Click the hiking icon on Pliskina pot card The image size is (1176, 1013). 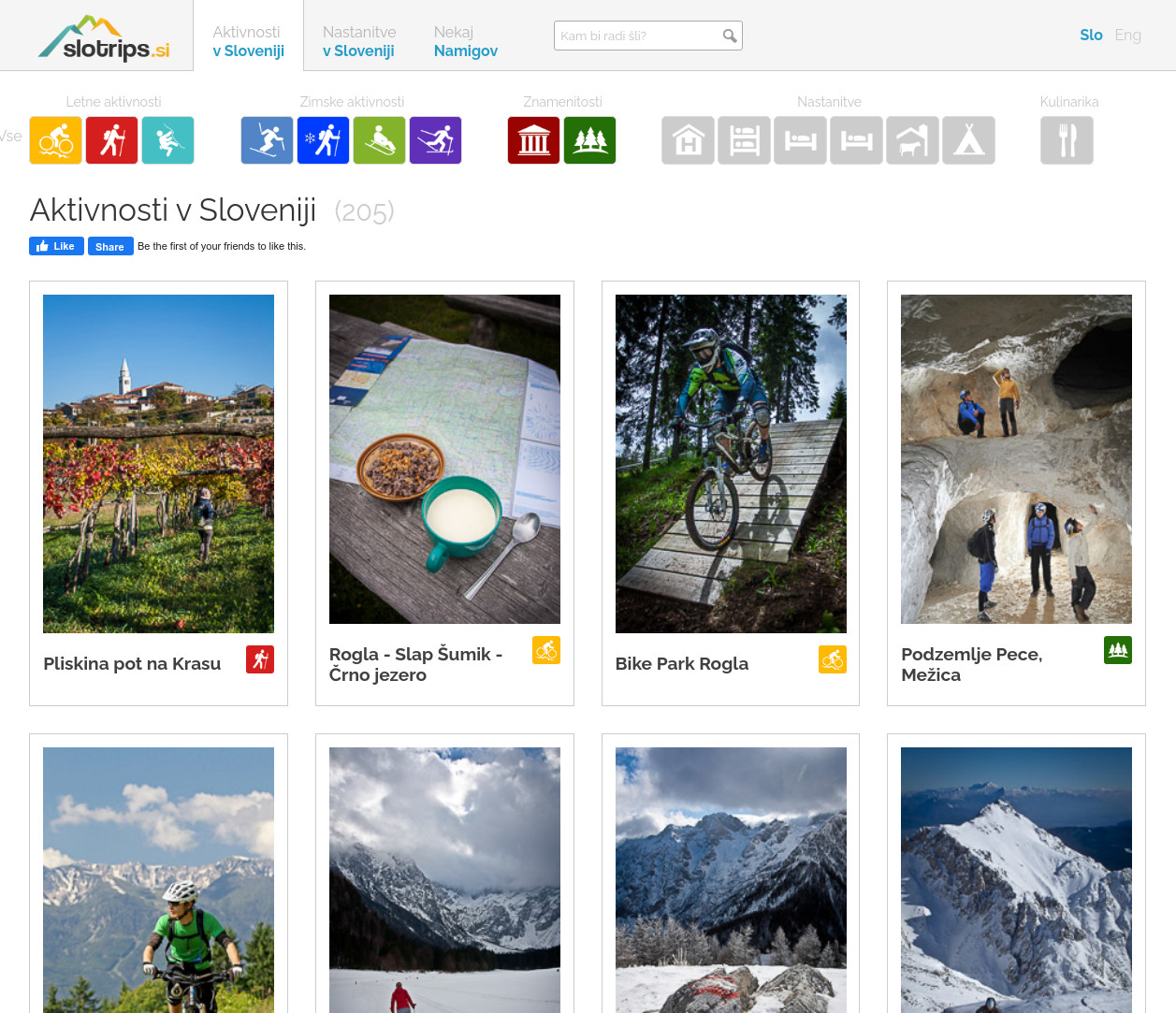tap(260, 659)
